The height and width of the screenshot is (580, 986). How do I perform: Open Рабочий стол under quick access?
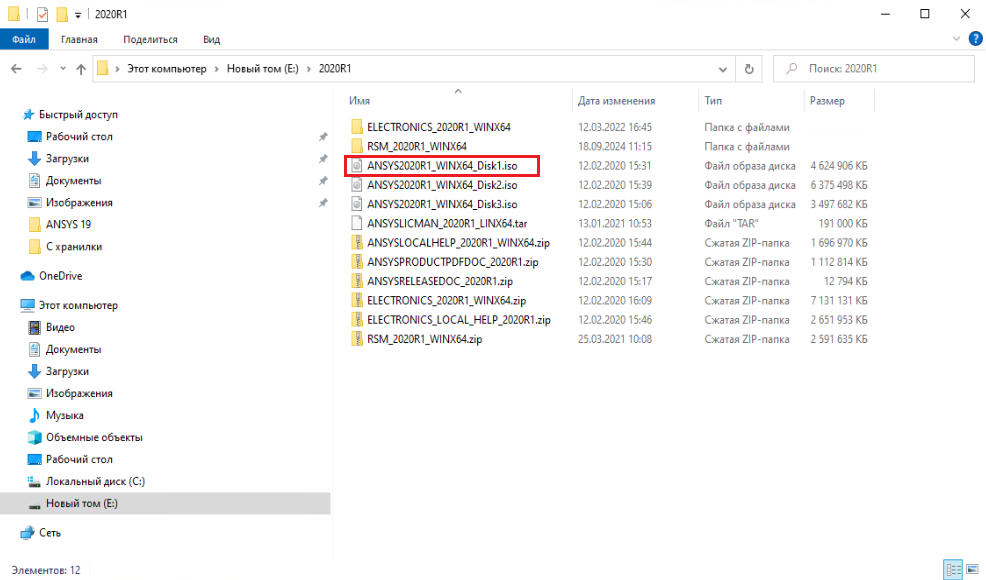[x=79, y=137]
